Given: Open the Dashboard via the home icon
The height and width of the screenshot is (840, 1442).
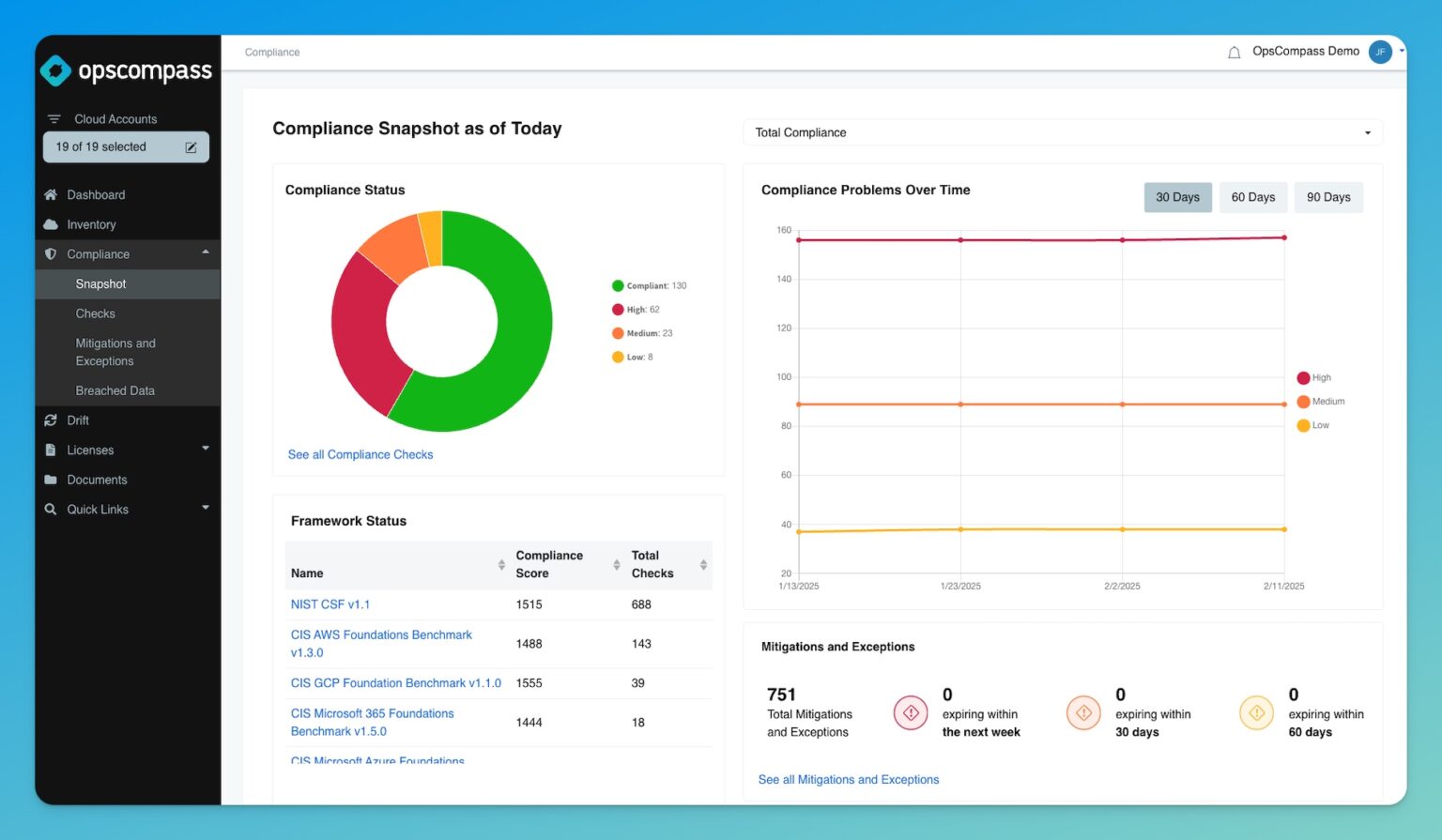Looking at the screenshot, I should [x=52, y=194].
